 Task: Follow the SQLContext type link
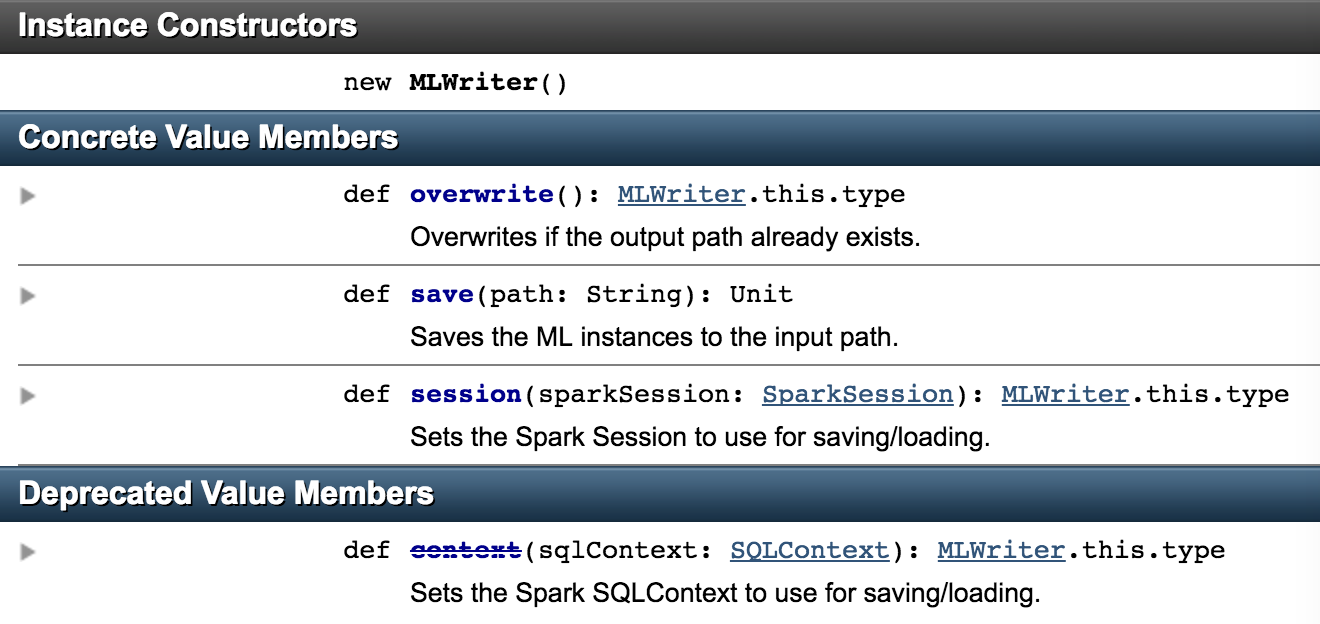[x=809, y=550]
